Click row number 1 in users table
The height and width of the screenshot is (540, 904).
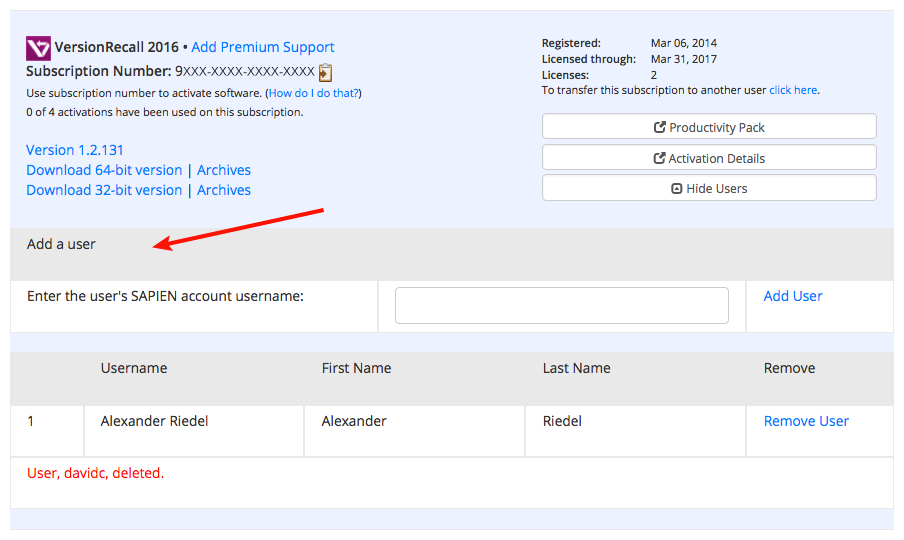[x=31, y=421]
